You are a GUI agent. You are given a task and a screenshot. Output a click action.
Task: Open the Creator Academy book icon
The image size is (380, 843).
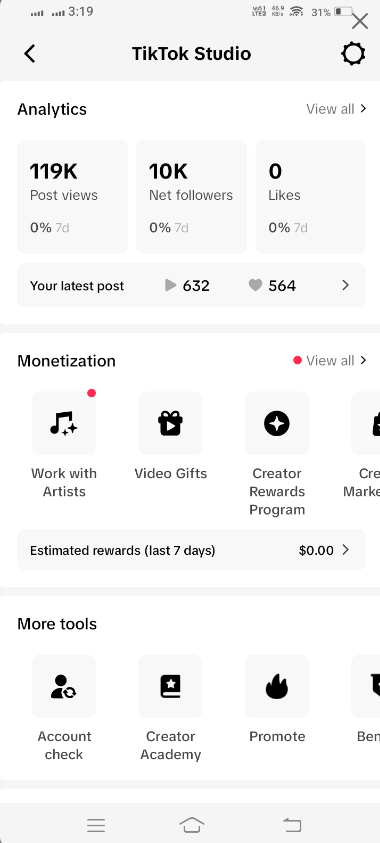tap(170, 686)
